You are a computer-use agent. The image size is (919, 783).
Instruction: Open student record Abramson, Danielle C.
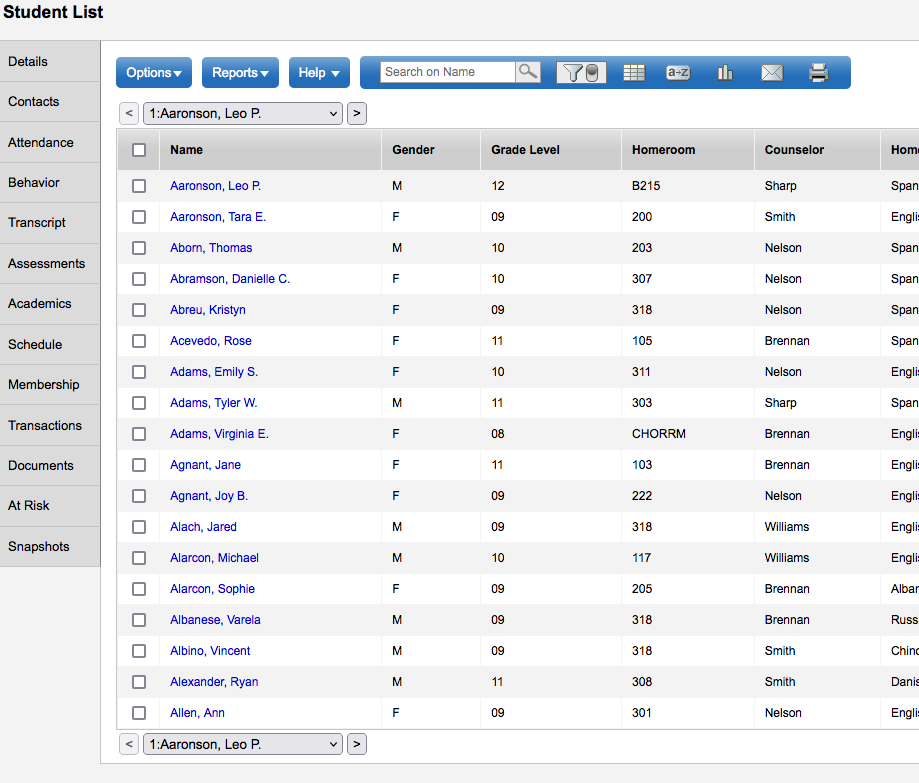coord(230,279)
